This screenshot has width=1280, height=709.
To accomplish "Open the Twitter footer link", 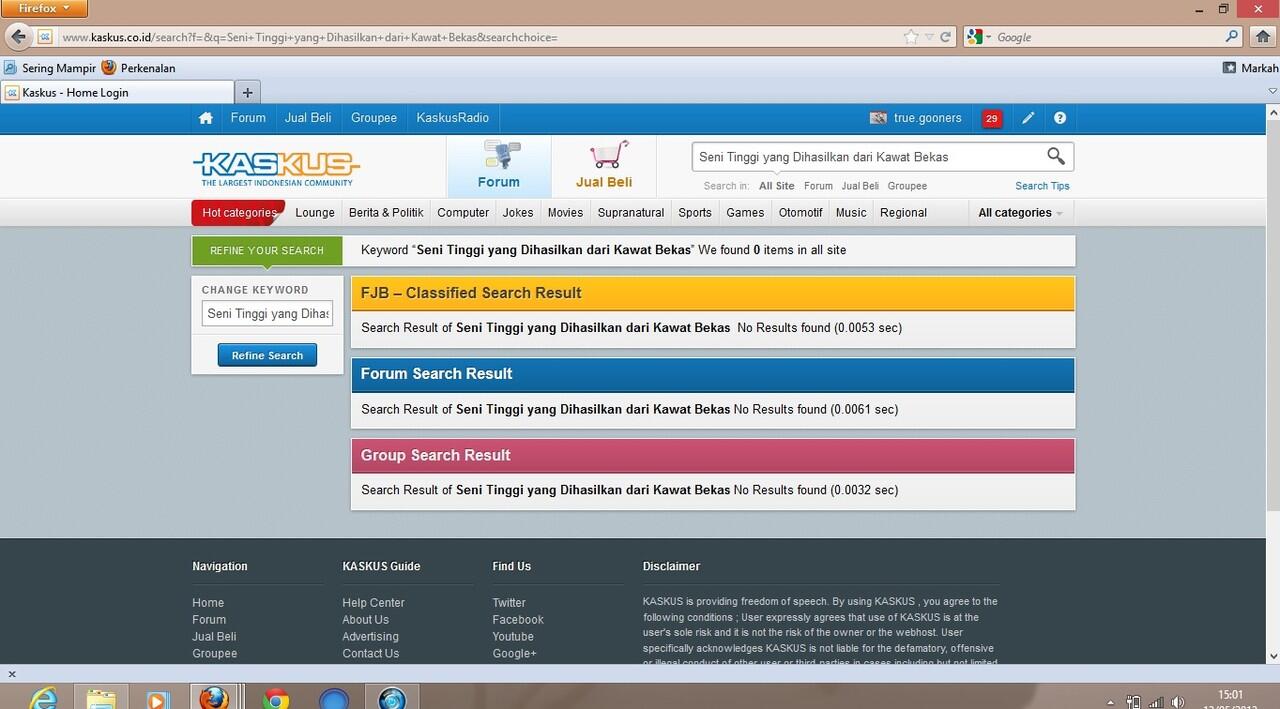I will pyautogui.click(x=509, y=603).
